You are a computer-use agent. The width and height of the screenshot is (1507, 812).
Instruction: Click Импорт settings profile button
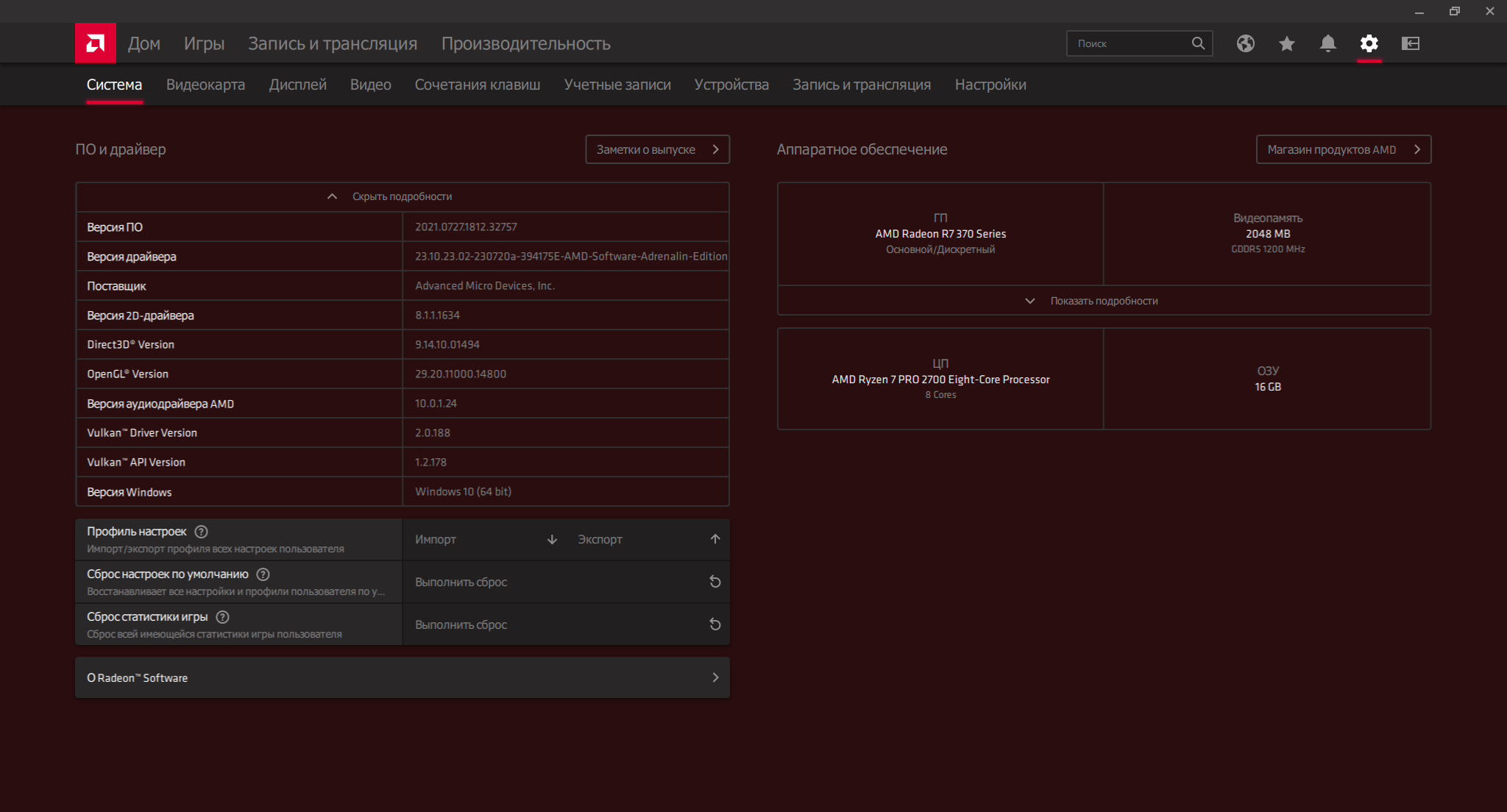point(484,539)
